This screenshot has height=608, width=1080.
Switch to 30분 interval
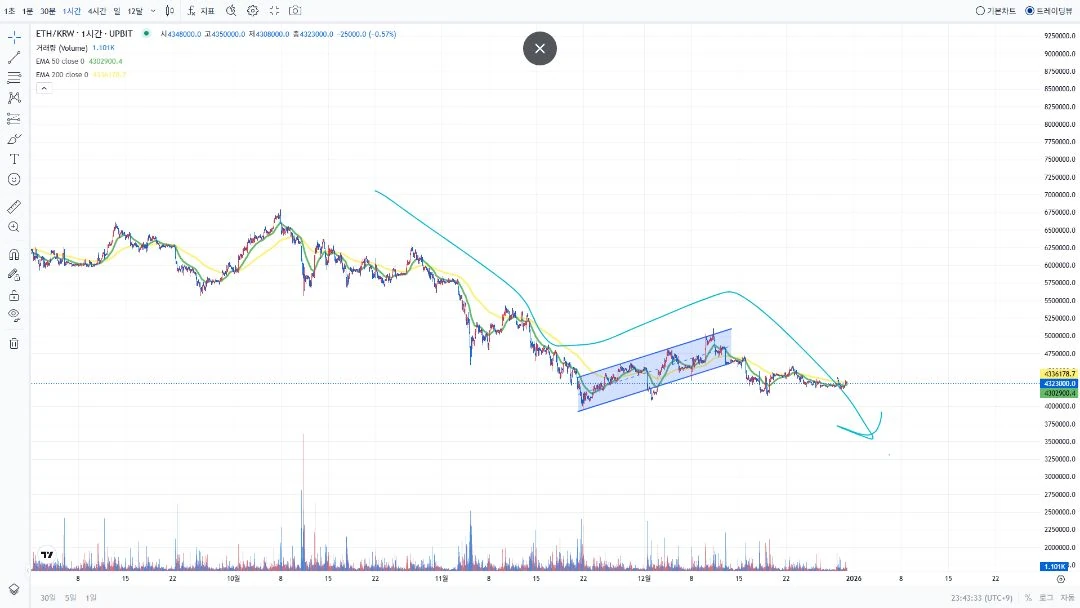coord(48,11)
